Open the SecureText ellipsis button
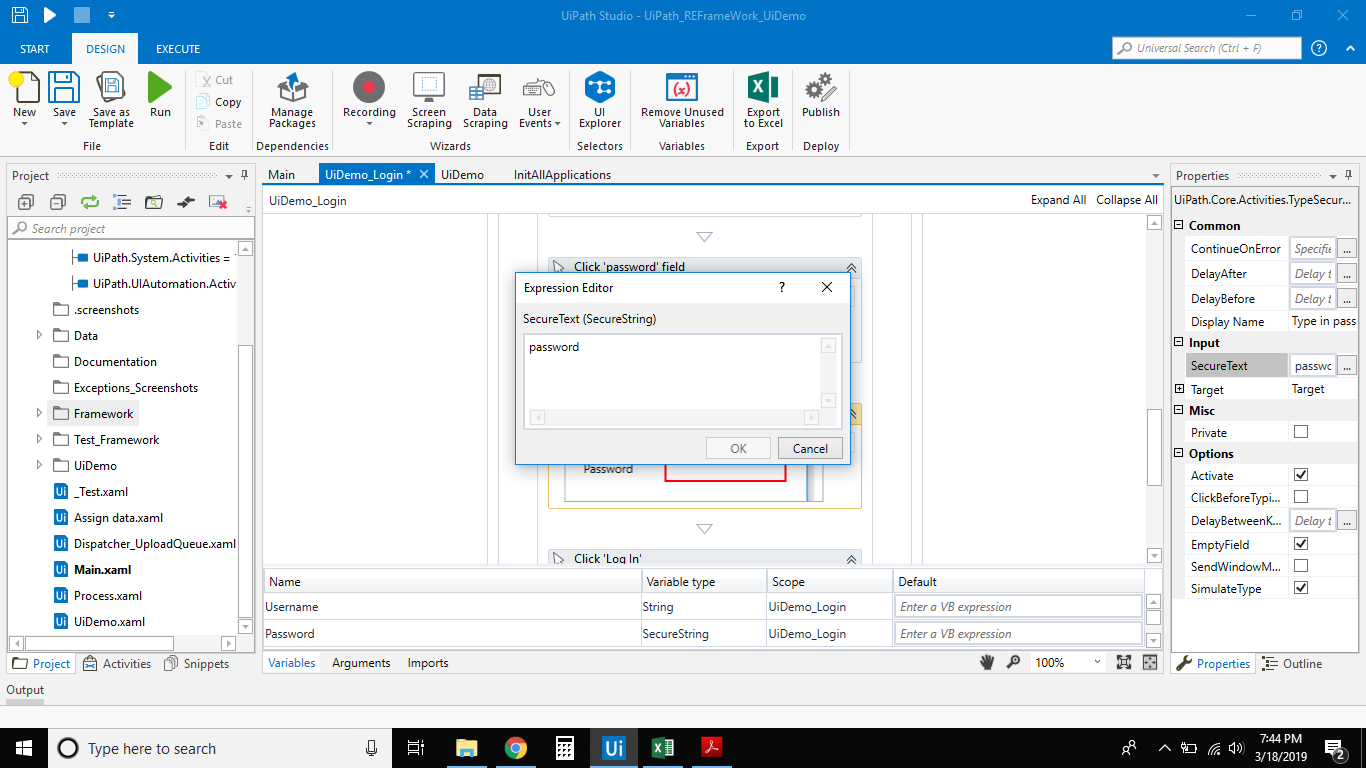The image size is (1366, 768). pyautogui.click(x=1347, y=366)
